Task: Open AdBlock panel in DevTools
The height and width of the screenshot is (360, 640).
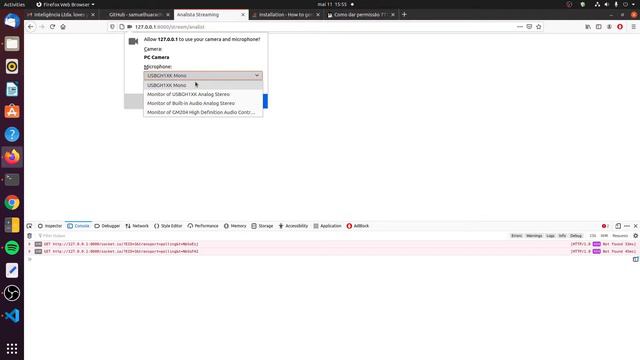Action: click(358, 226)
